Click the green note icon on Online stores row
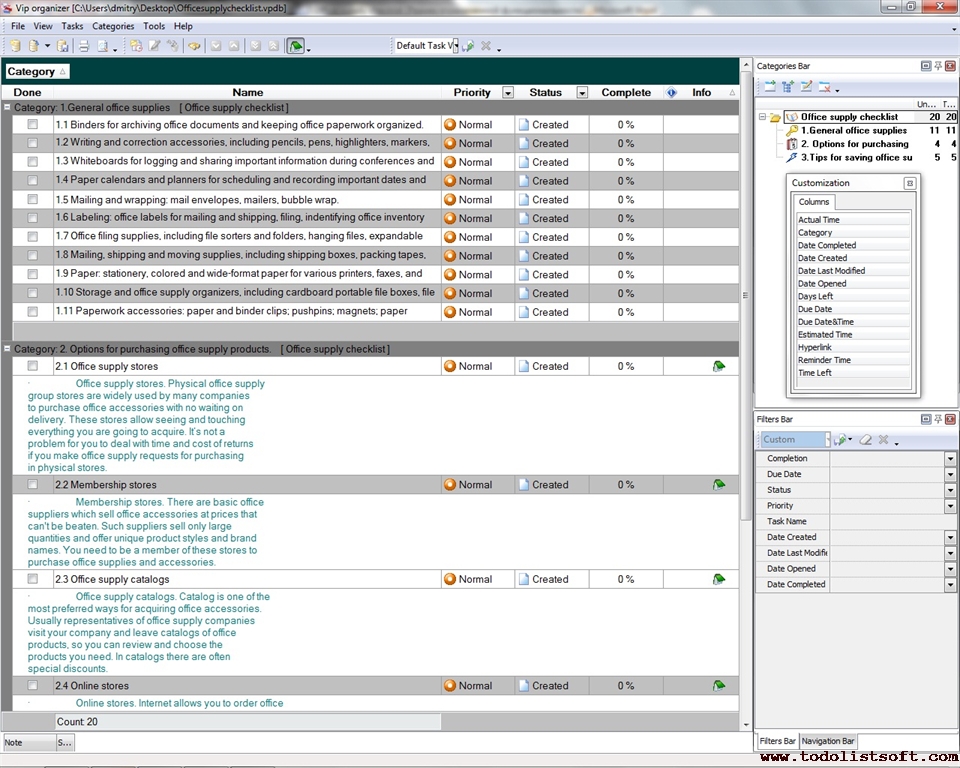Image resolution: width=960 pixels, height=768 pixels. [719, 686]
